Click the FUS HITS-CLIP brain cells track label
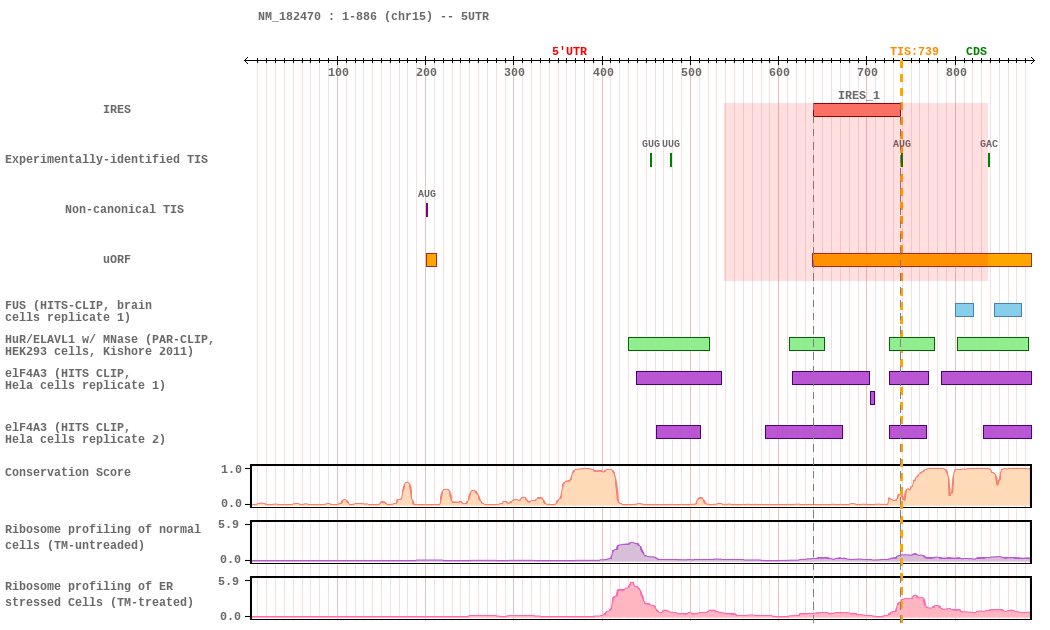Screen dimensions: 1050x630 (x=78, y=311)
